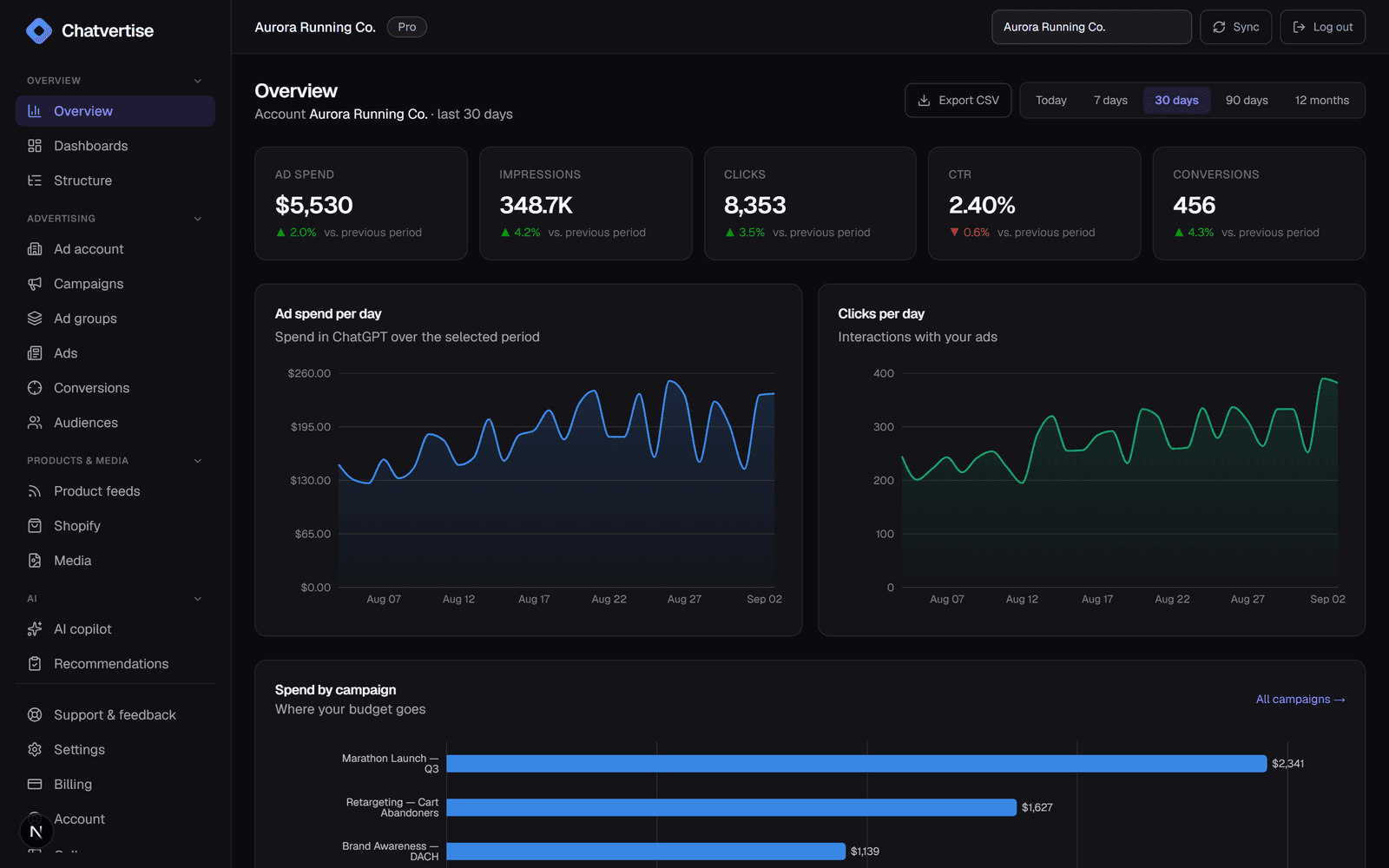This screenshot has height=868, width=1389.
Task: Open the Account sidebar item
Action: click(115, 819)
